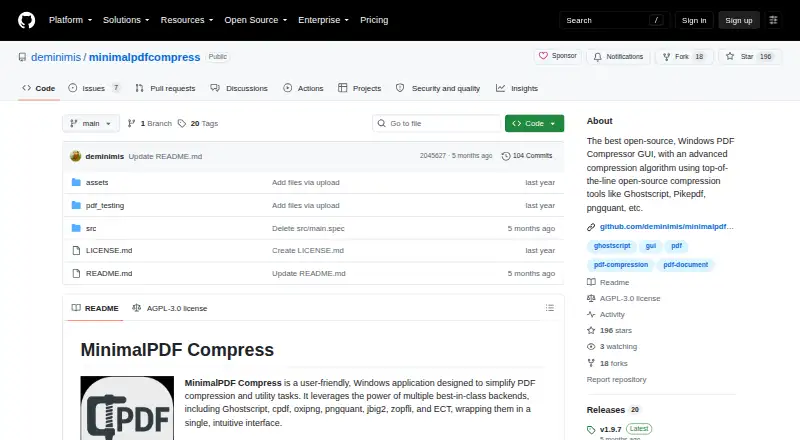This screenshot has width=800, height=440.
Task: Open the Activity link
Action: (606, 314)
